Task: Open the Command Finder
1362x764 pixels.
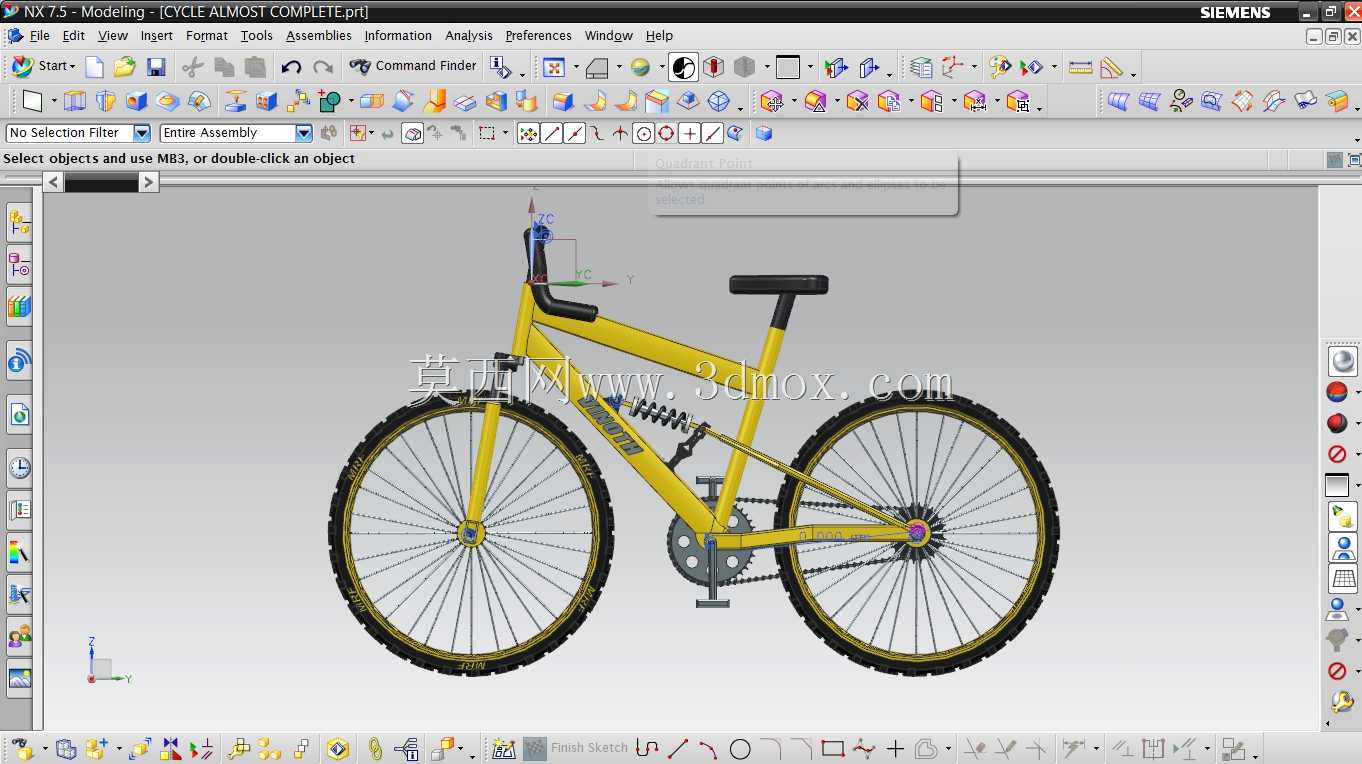Action: click(x=413, y=66)
